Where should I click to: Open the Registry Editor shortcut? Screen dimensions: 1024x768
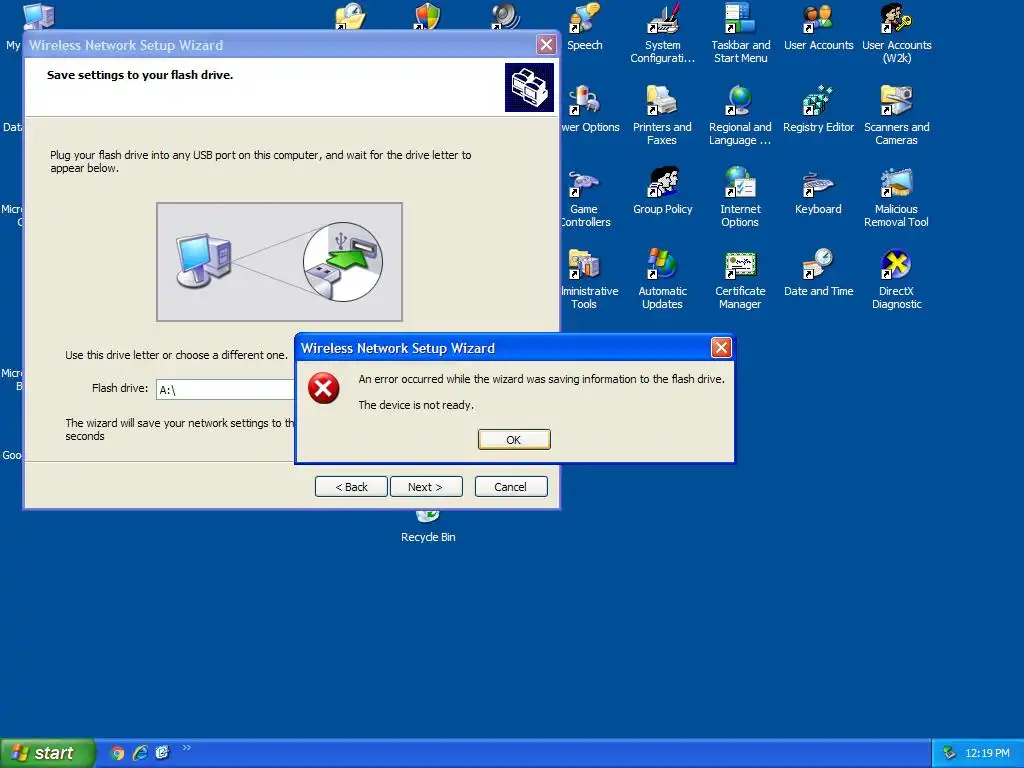click(x=818, y=109)
